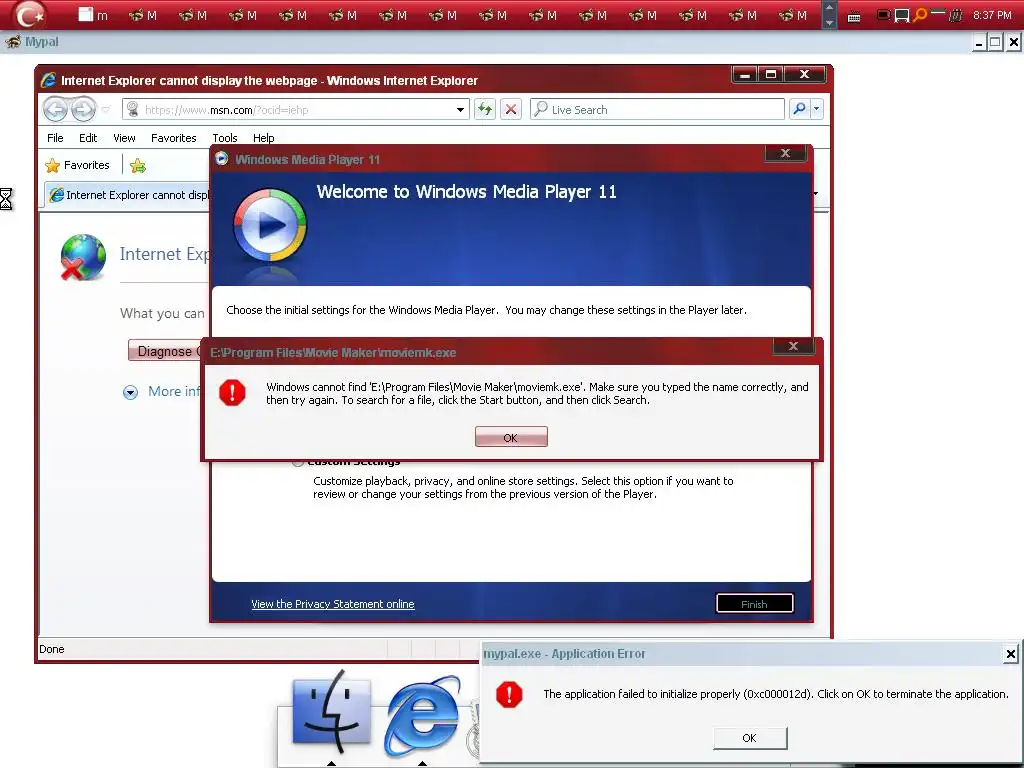Open the search provider dropdown arrow
1024x768 pixels.
[816, 109]
